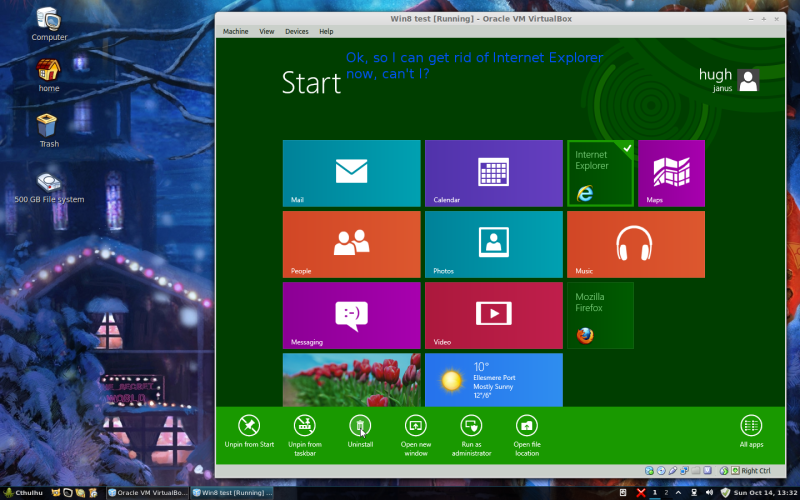Open the Computer desktop icon

(x=49, y=24)
